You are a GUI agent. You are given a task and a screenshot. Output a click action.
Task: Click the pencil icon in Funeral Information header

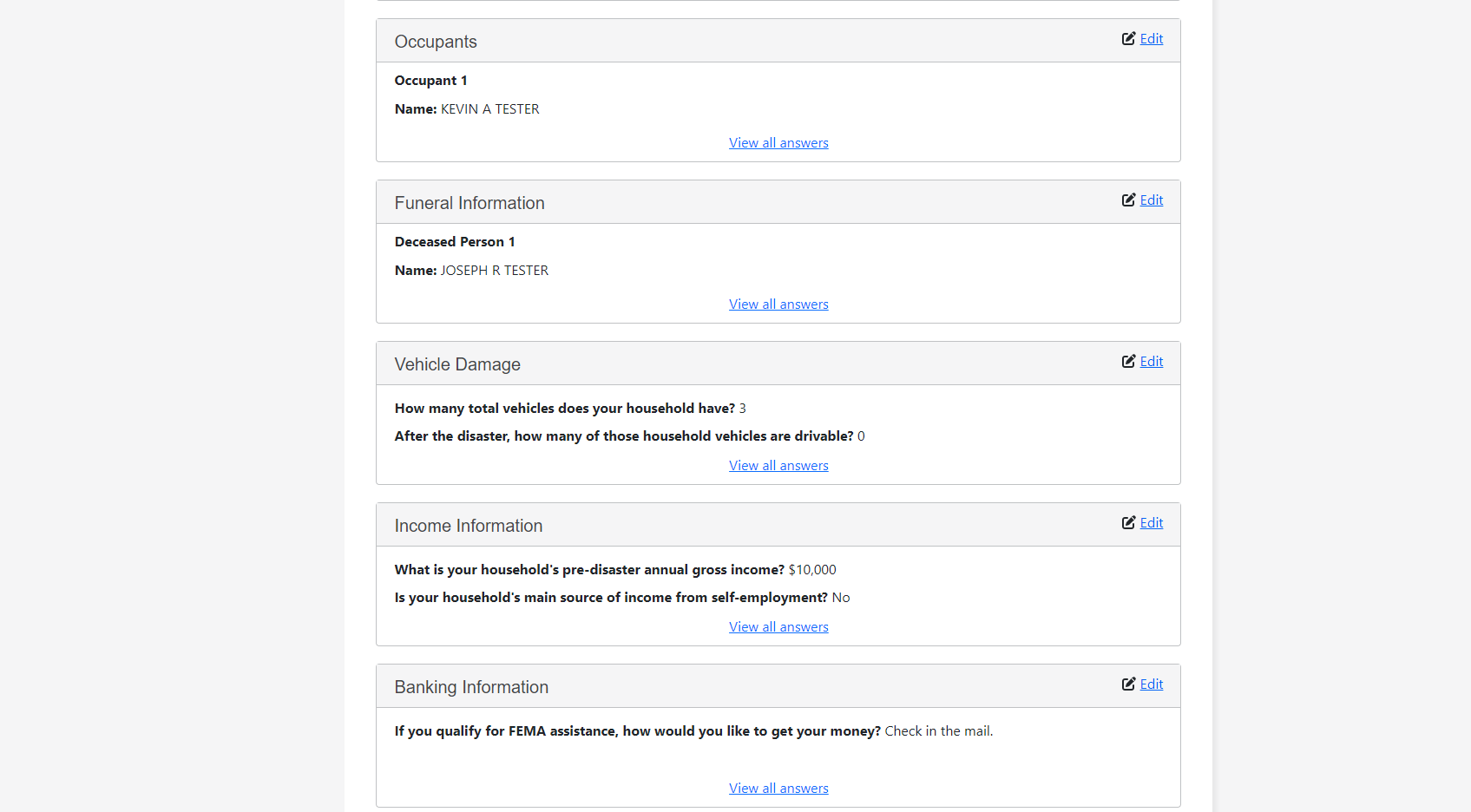point(1128,200)
